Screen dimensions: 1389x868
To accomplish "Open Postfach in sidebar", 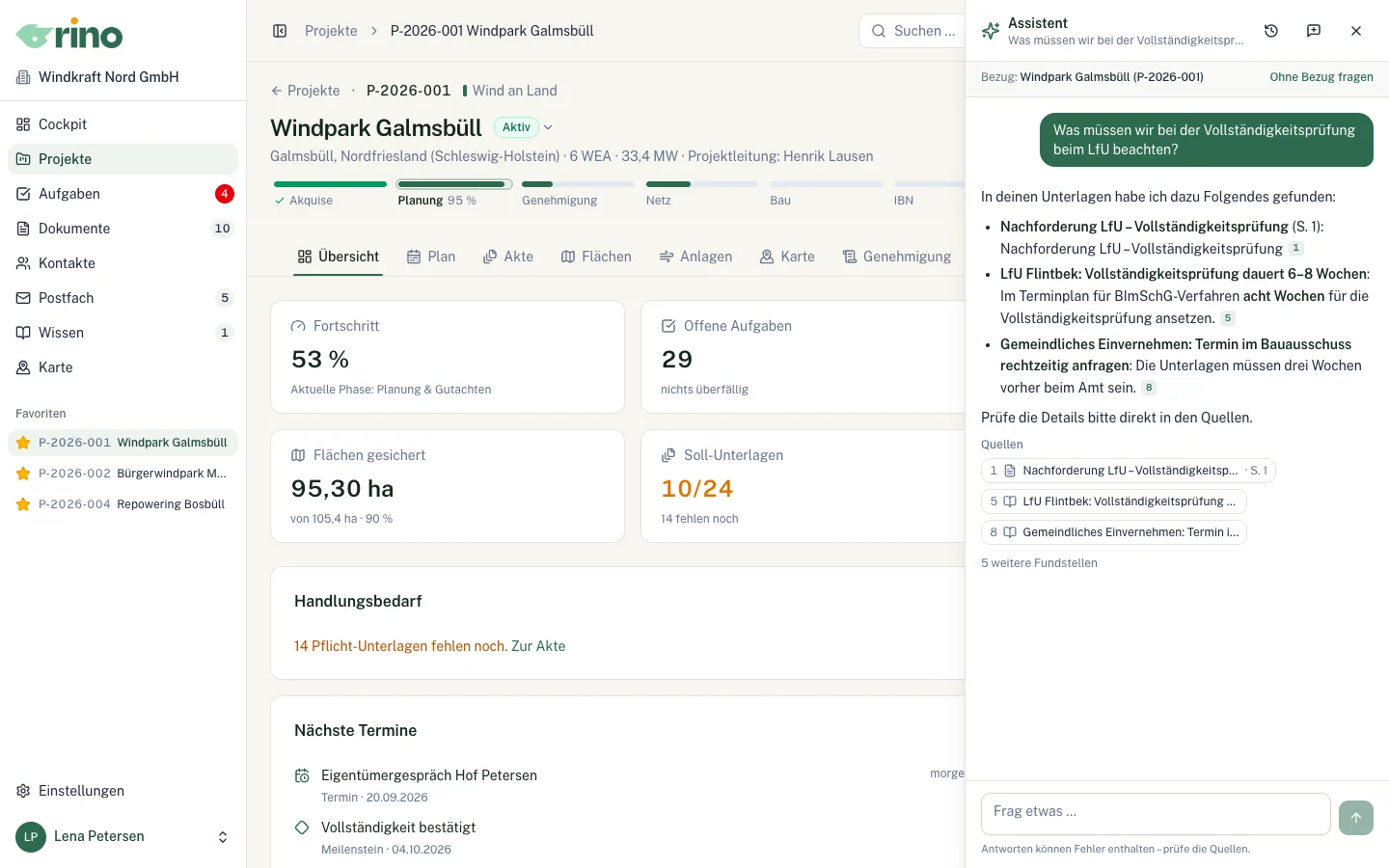I will [123, 298].
